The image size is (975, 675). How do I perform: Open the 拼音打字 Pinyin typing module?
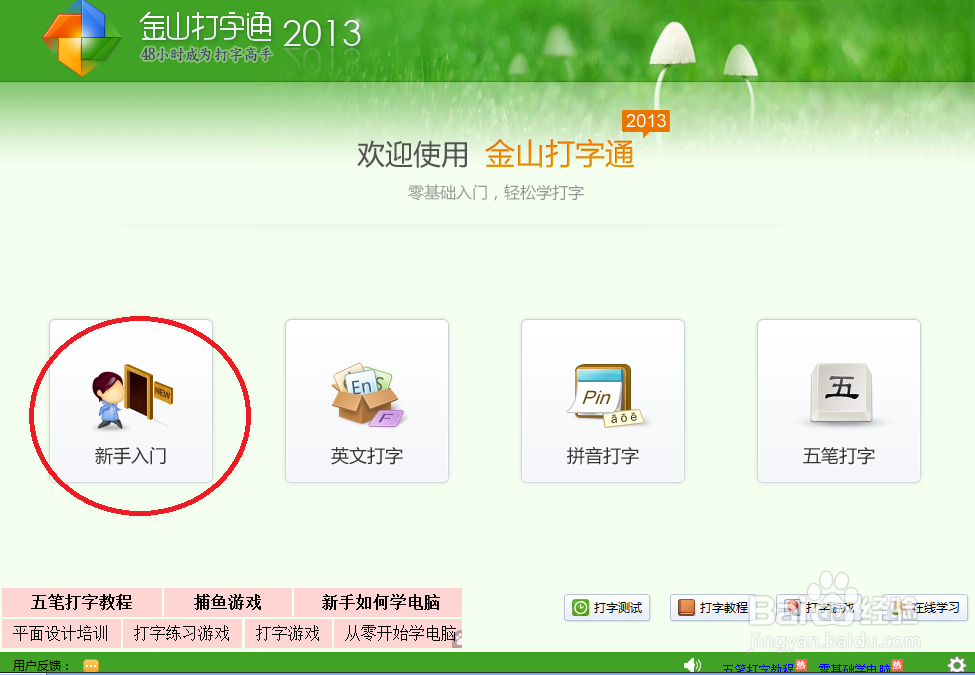pos(603,401)
